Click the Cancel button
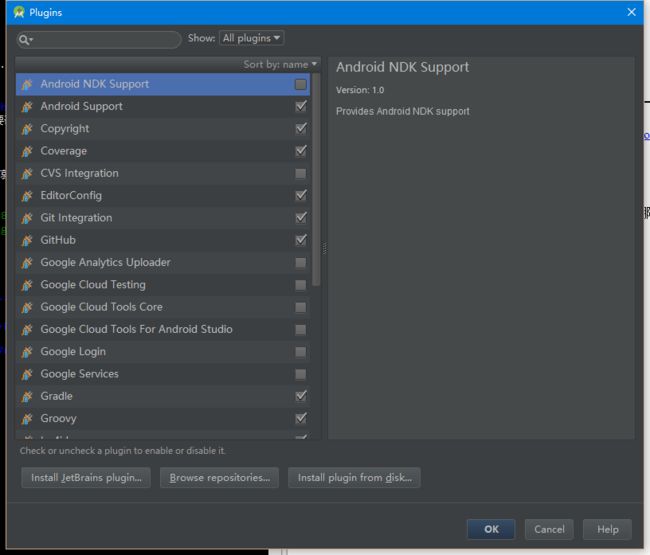This screenshot has width=650, height=555. pos(549,529)
